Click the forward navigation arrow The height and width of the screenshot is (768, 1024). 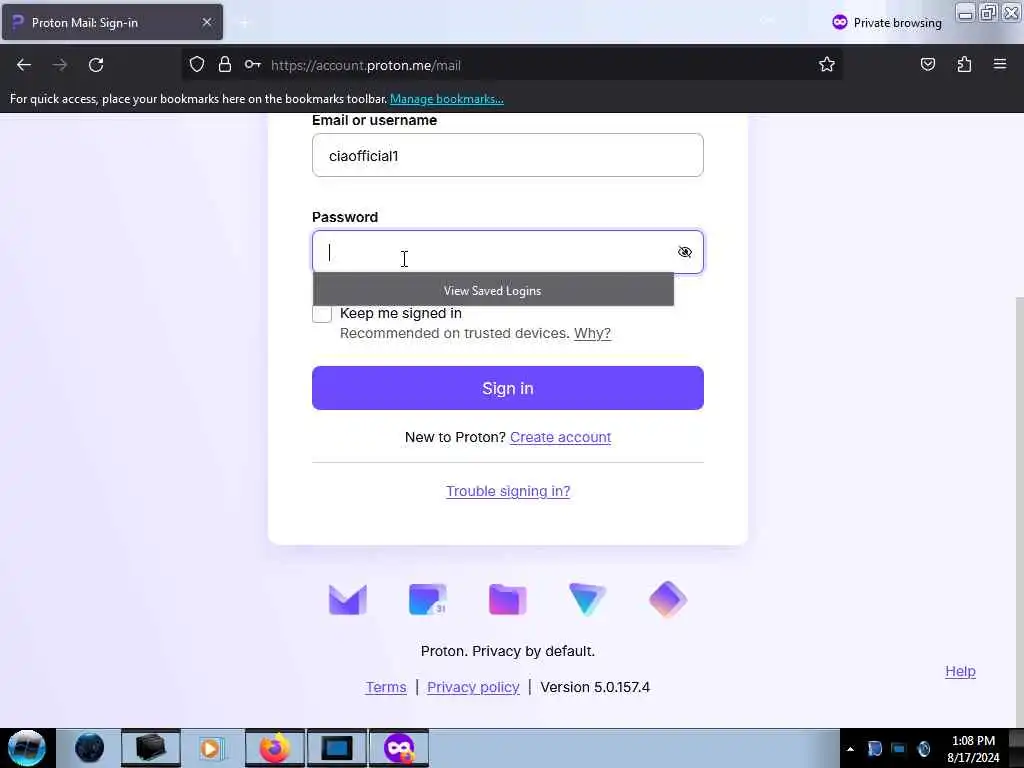[x=60, y=65]
